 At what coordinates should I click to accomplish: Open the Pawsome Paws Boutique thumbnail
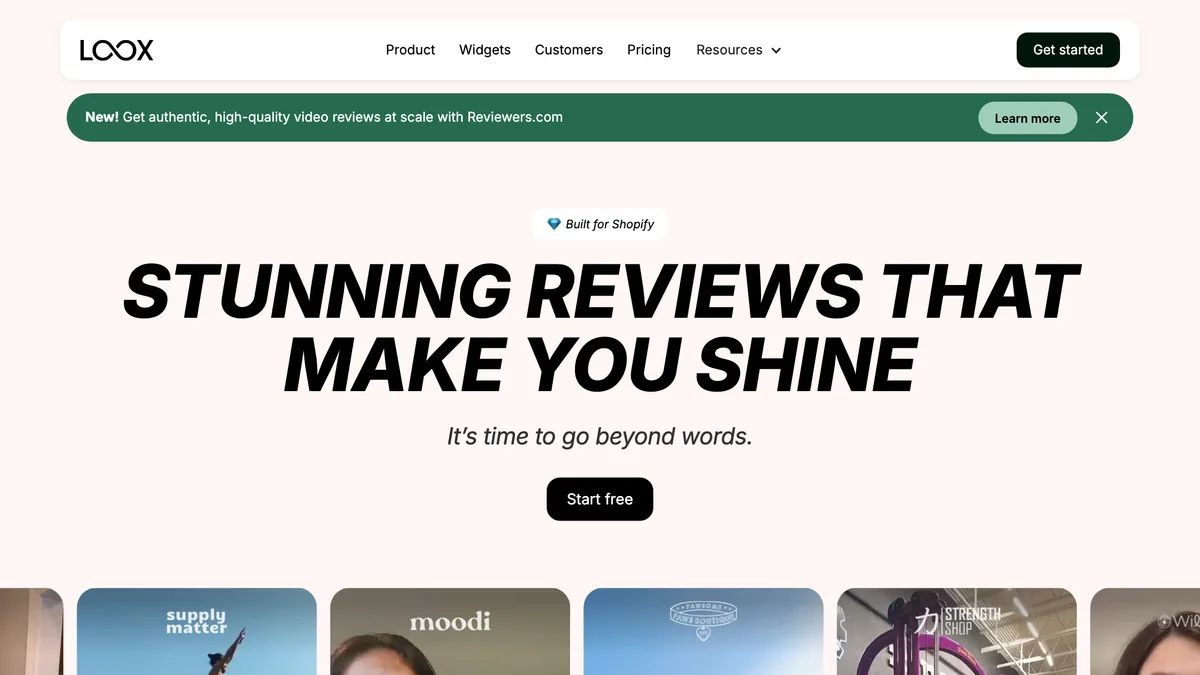[x=703, y=631]
